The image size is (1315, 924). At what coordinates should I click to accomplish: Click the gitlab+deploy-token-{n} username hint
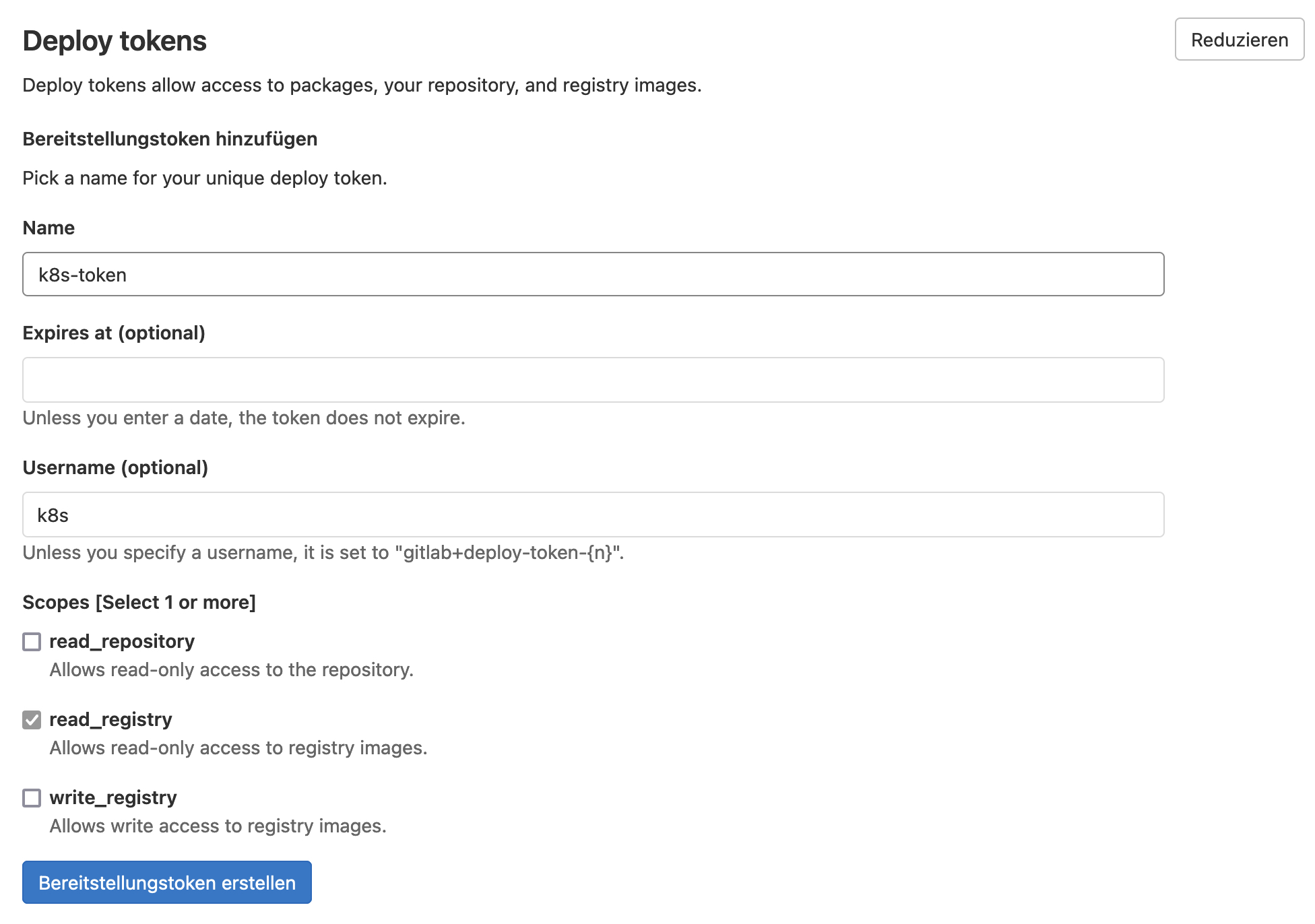323,552
